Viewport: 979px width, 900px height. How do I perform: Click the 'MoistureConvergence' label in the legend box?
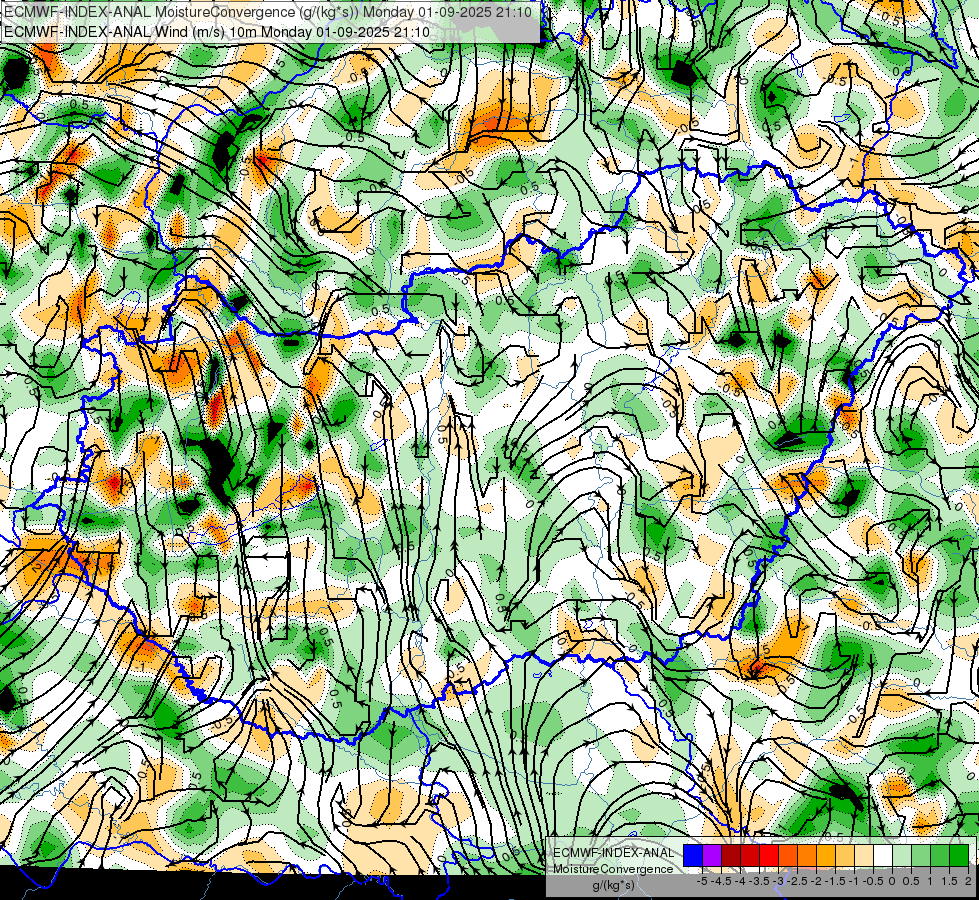tap(614, 869)
